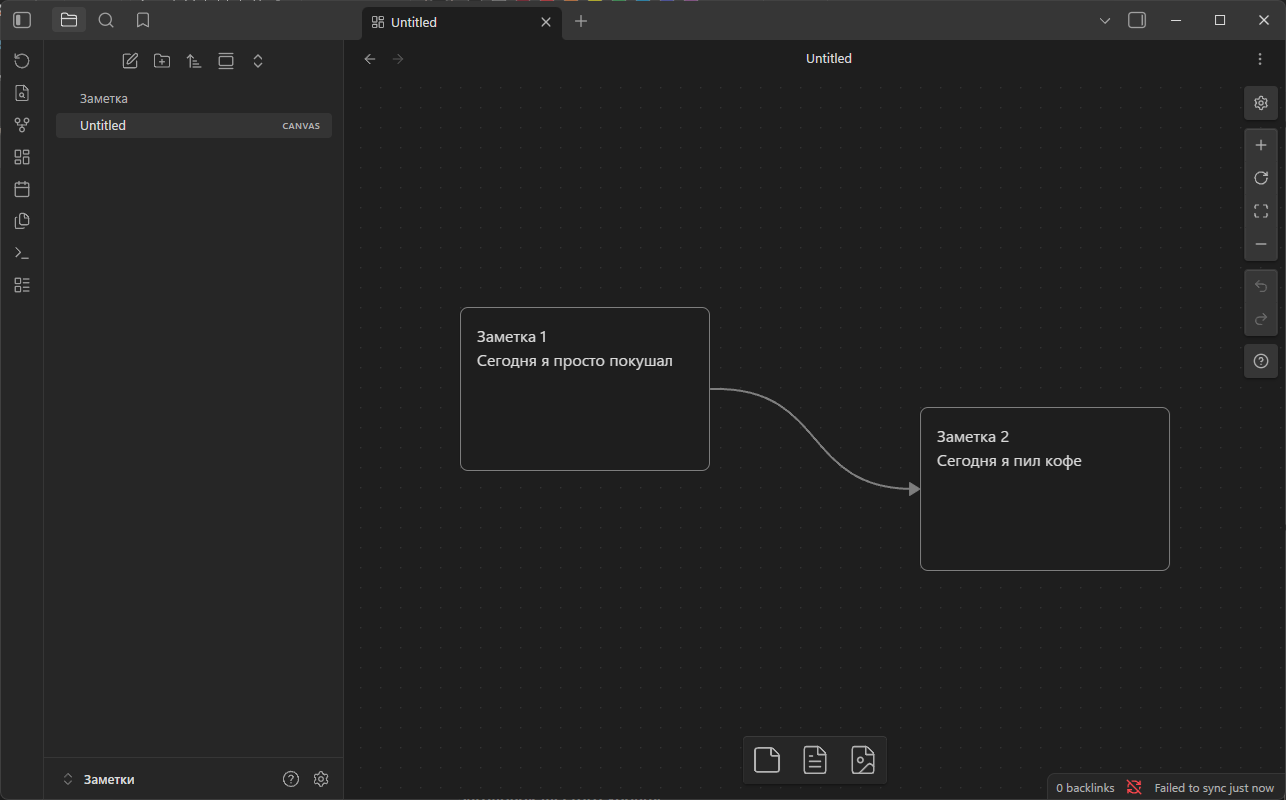The width and height of the screenshot is (1286, 800).
Task: Open the Заметки vault switcher
Action: click(100, 779)
